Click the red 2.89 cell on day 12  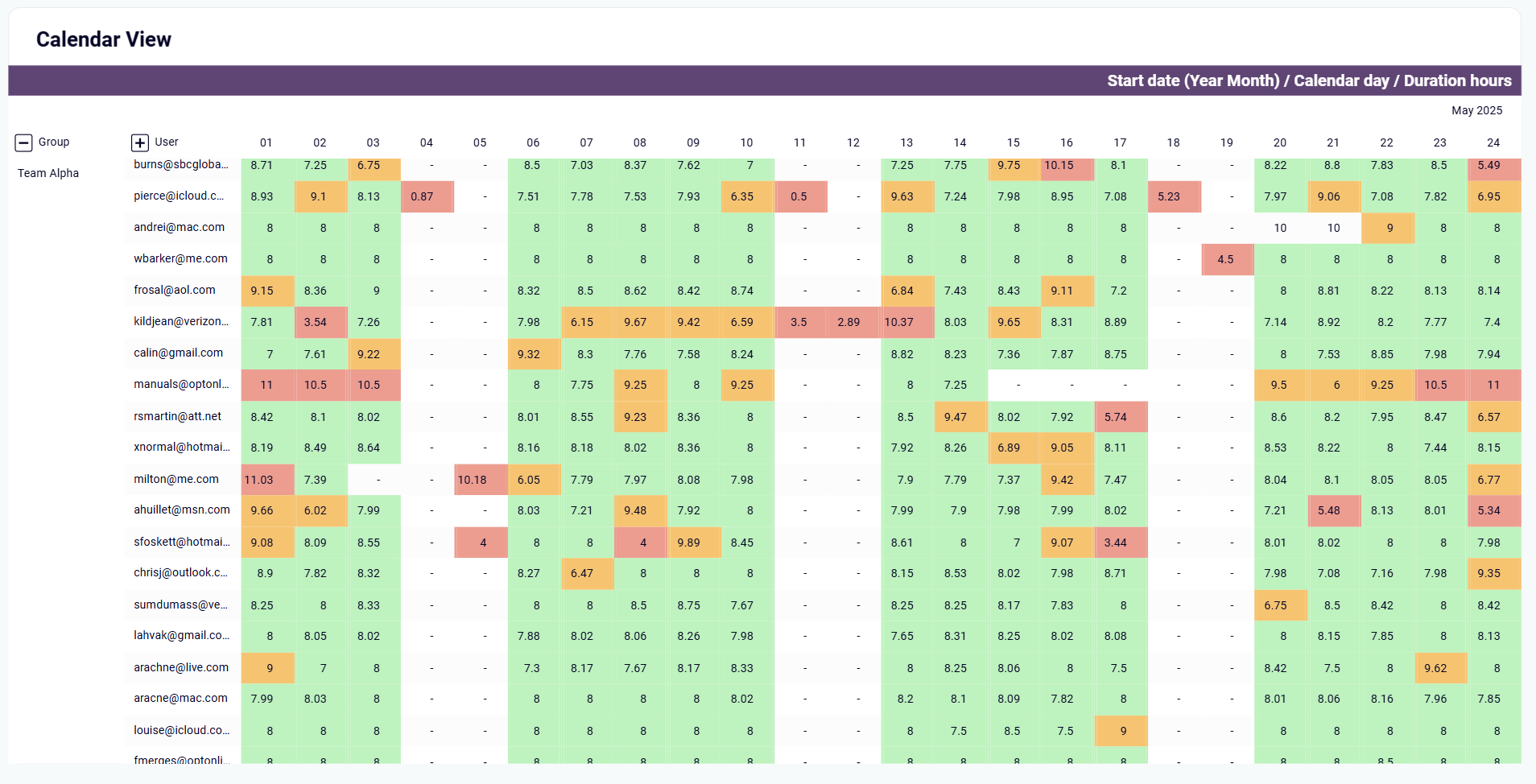(x=854, y=322)
